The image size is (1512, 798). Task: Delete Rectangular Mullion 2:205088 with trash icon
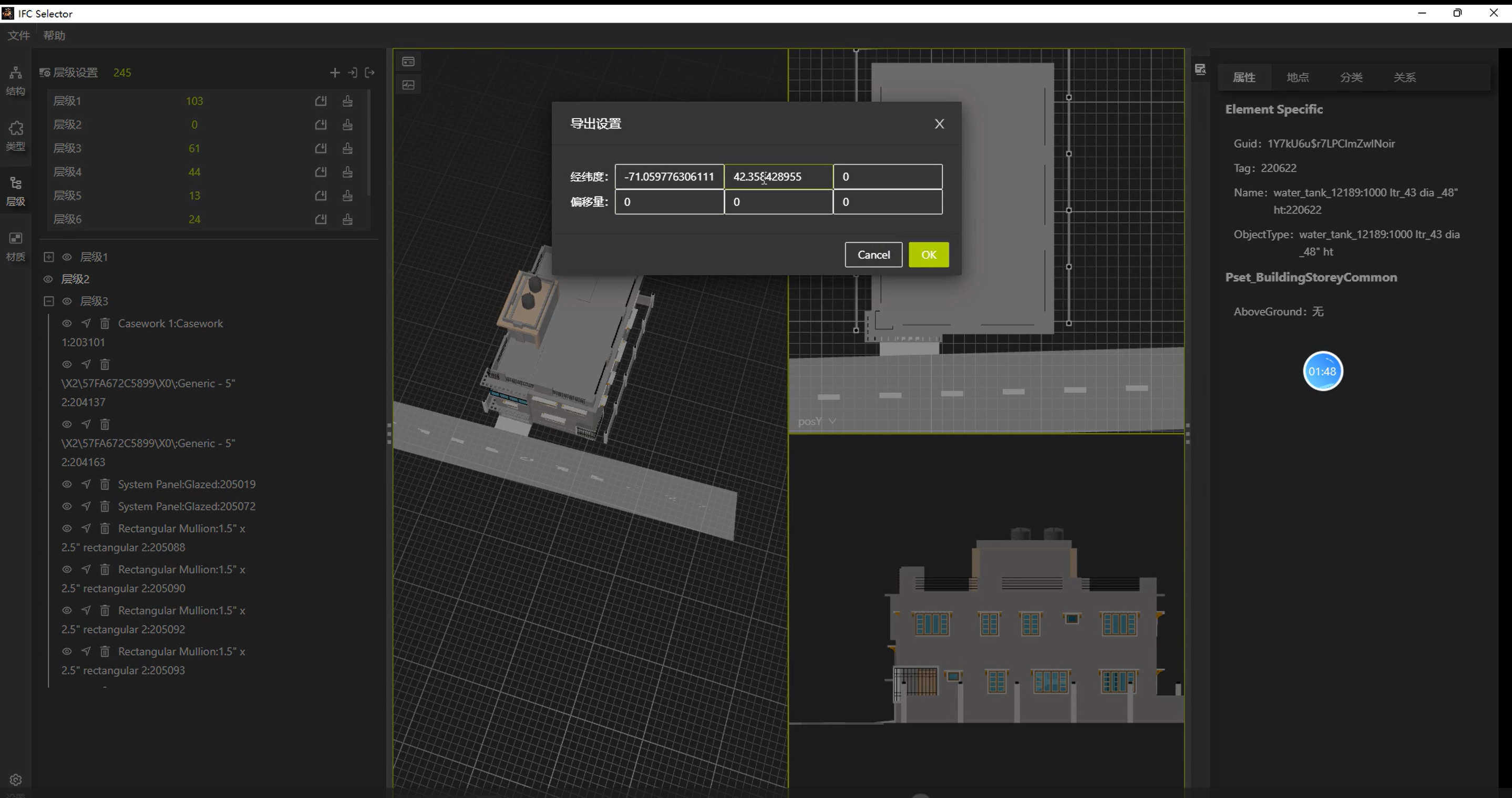click(x=105, y=528)
